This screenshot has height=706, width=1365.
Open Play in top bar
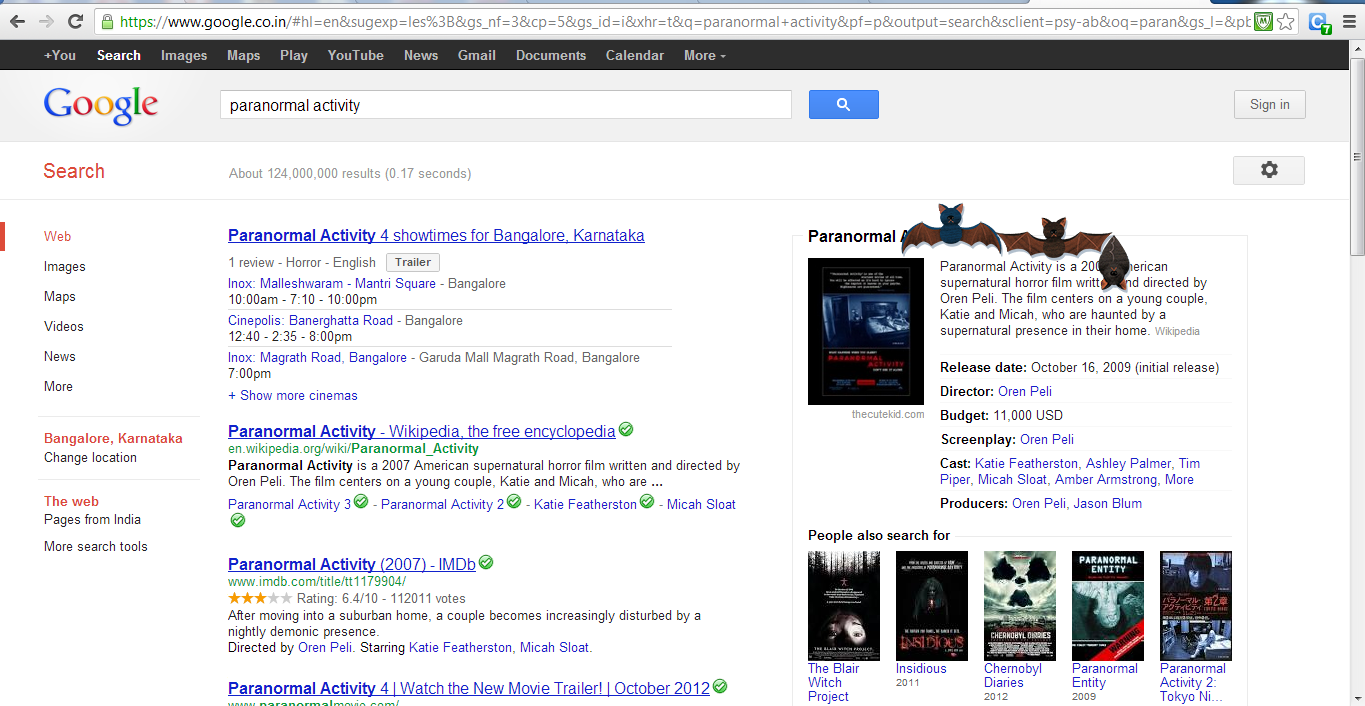[294, 55]
